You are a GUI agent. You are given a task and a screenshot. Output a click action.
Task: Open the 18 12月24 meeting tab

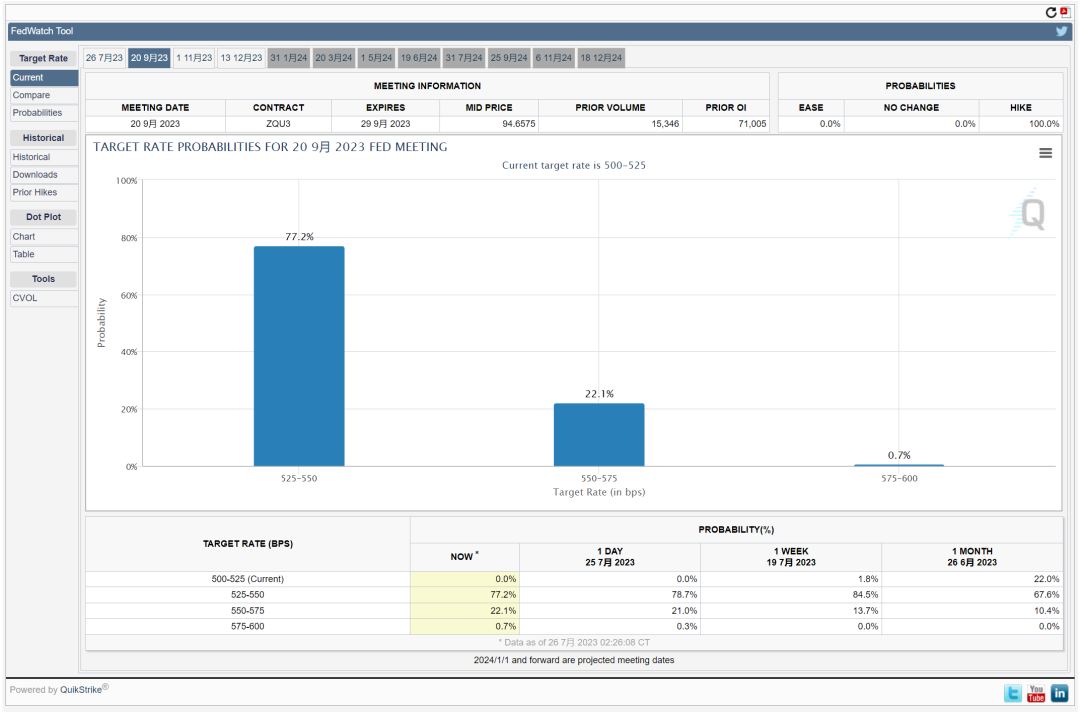pos(601,58)
